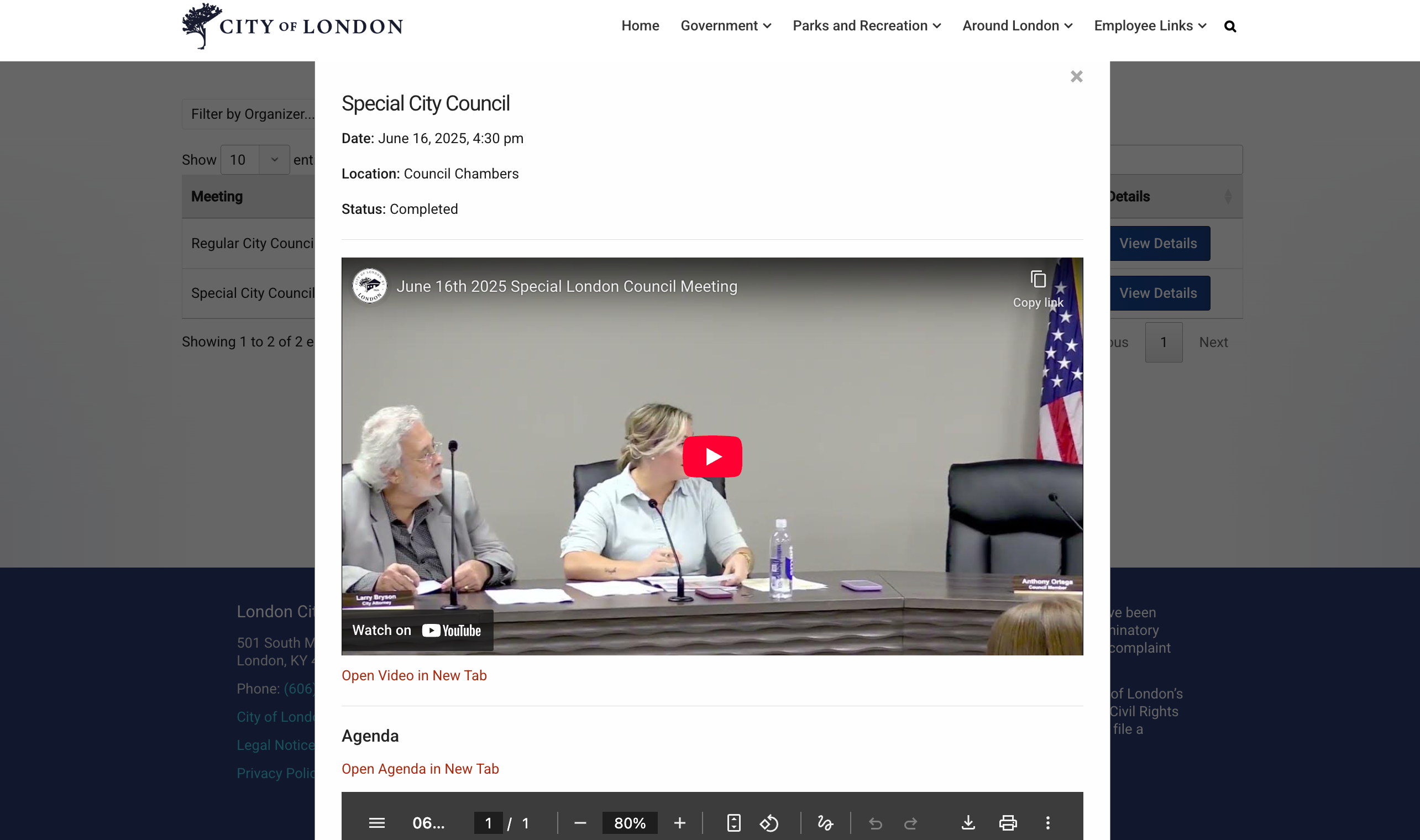Zoom out the agenda PDF

(580, 822)
